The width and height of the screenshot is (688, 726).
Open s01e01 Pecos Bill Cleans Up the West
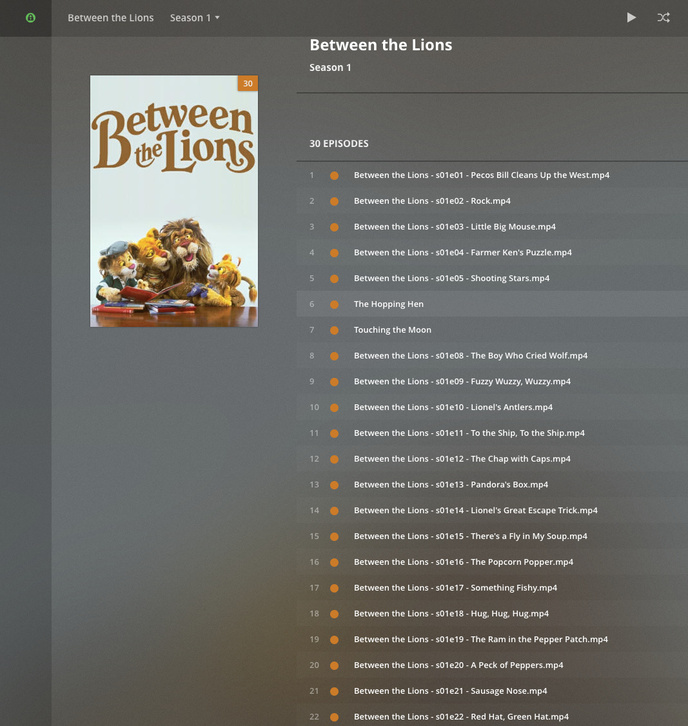point(482,175)
